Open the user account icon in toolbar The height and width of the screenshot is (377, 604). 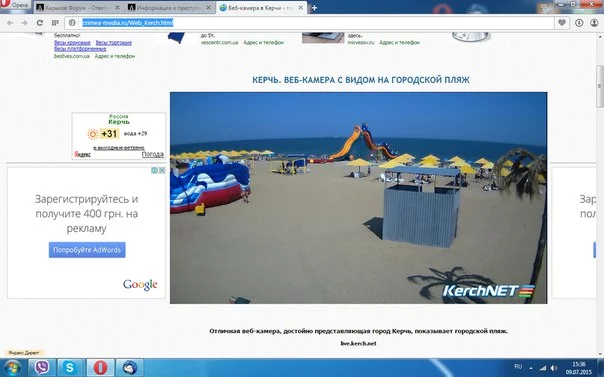594,23
